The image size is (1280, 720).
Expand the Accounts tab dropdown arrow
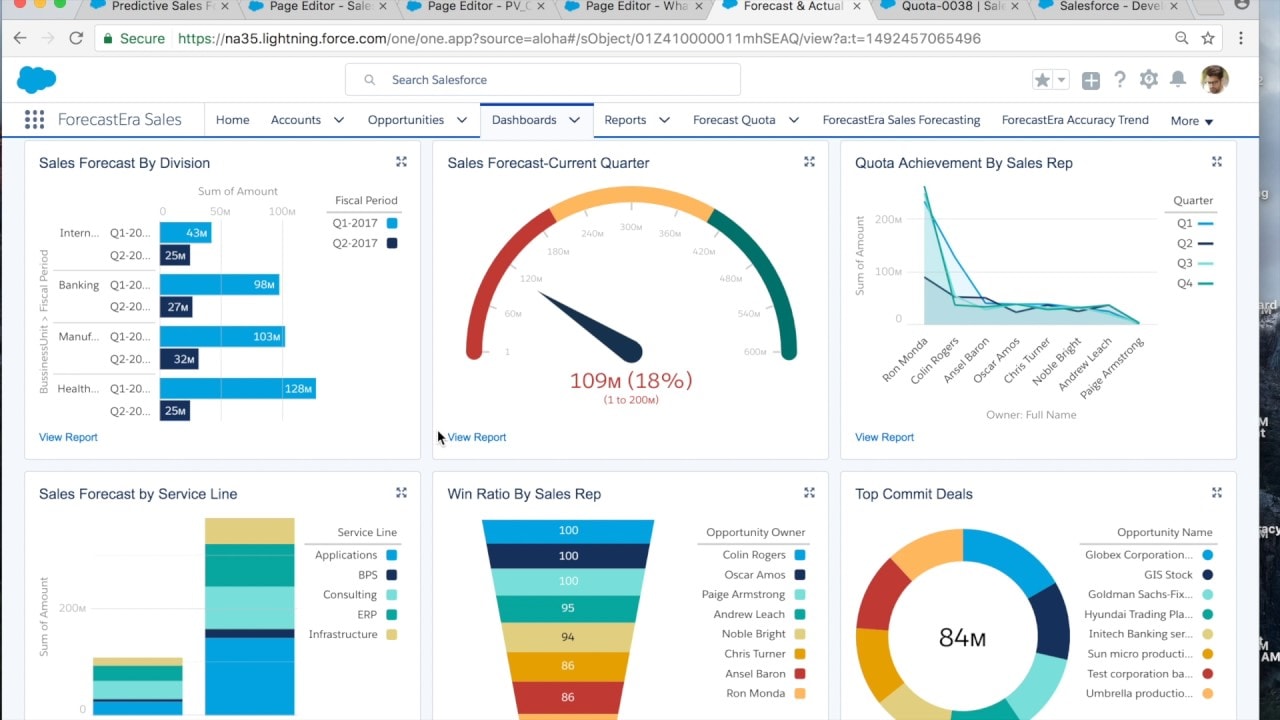(x=339, y=120)
